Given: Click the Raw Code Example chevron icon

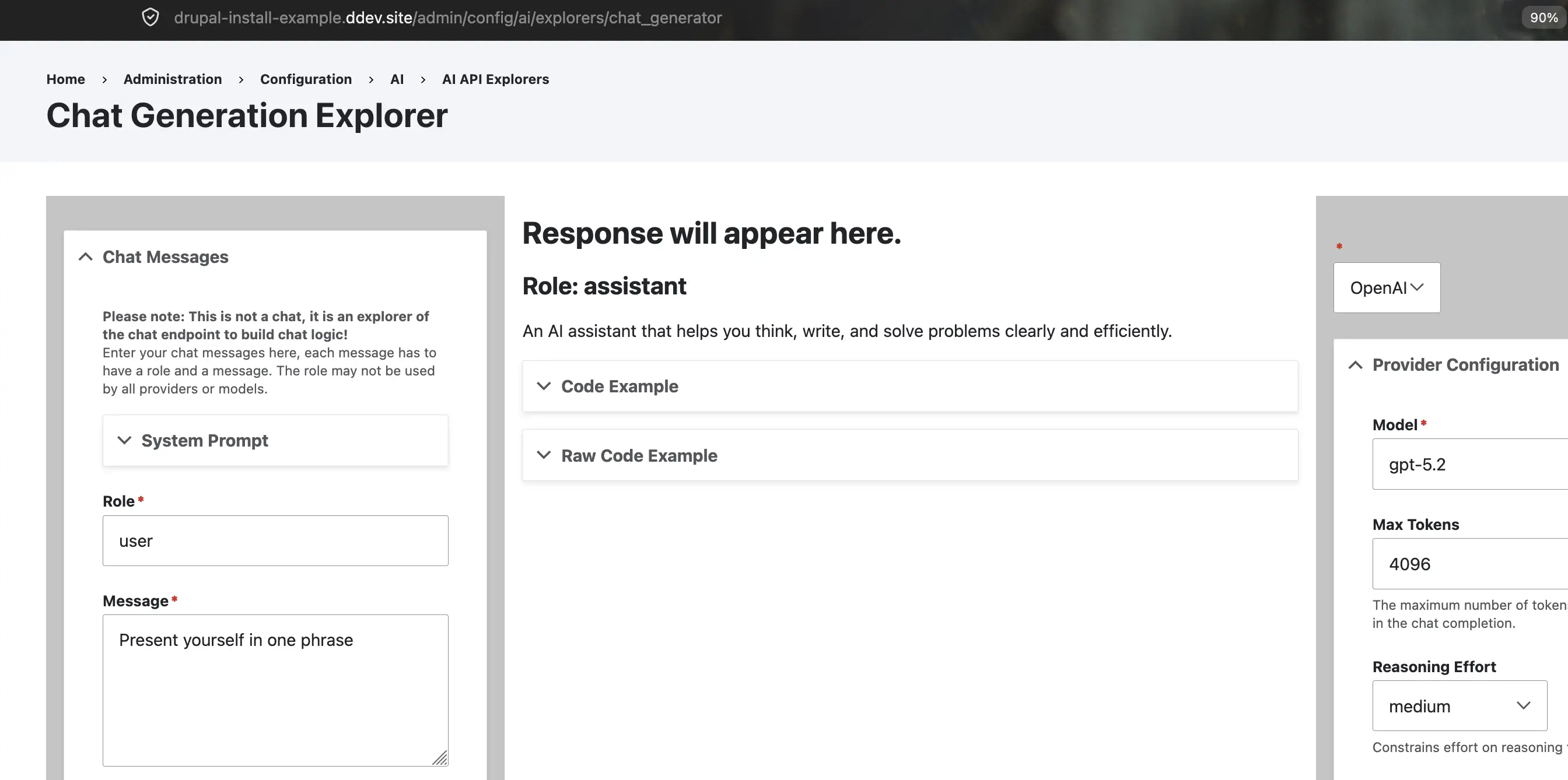Looking at the screenshot, I should [x=544, y=456].
